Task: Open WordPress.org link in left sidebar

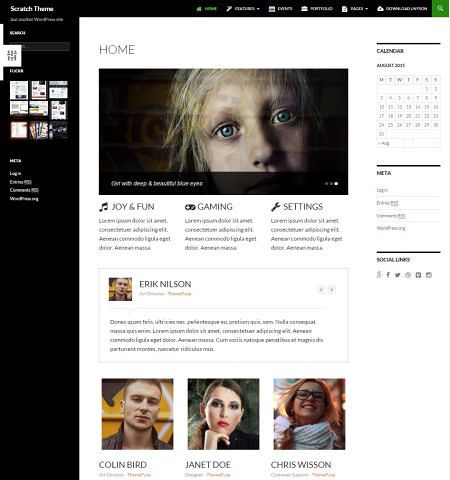Action: tap(24, 199)
